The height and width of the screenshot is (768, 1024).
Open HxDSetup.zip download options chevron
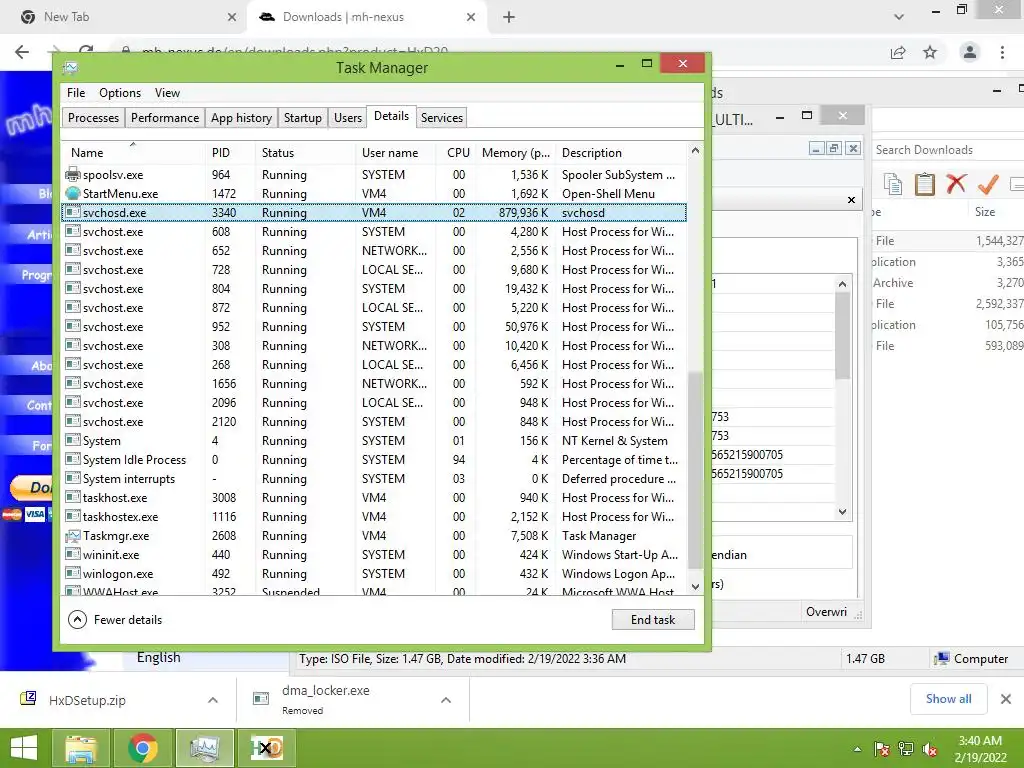213,700
